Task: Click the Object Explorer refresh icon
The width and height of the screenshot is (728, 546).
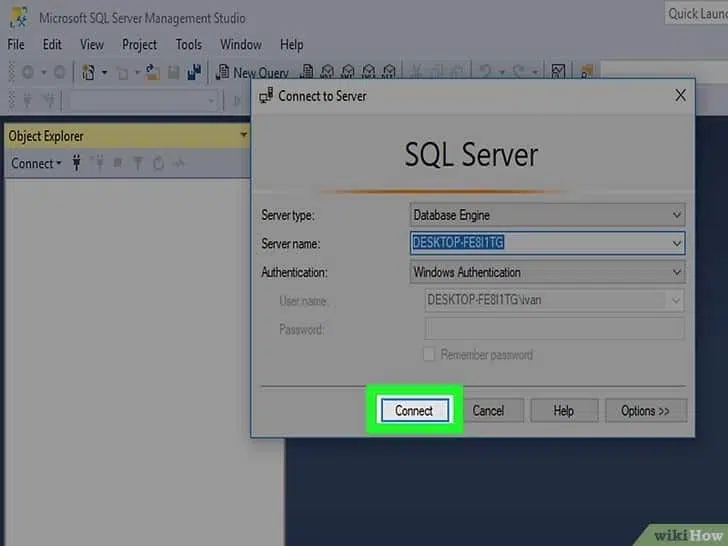Action: tap(158, 163)
